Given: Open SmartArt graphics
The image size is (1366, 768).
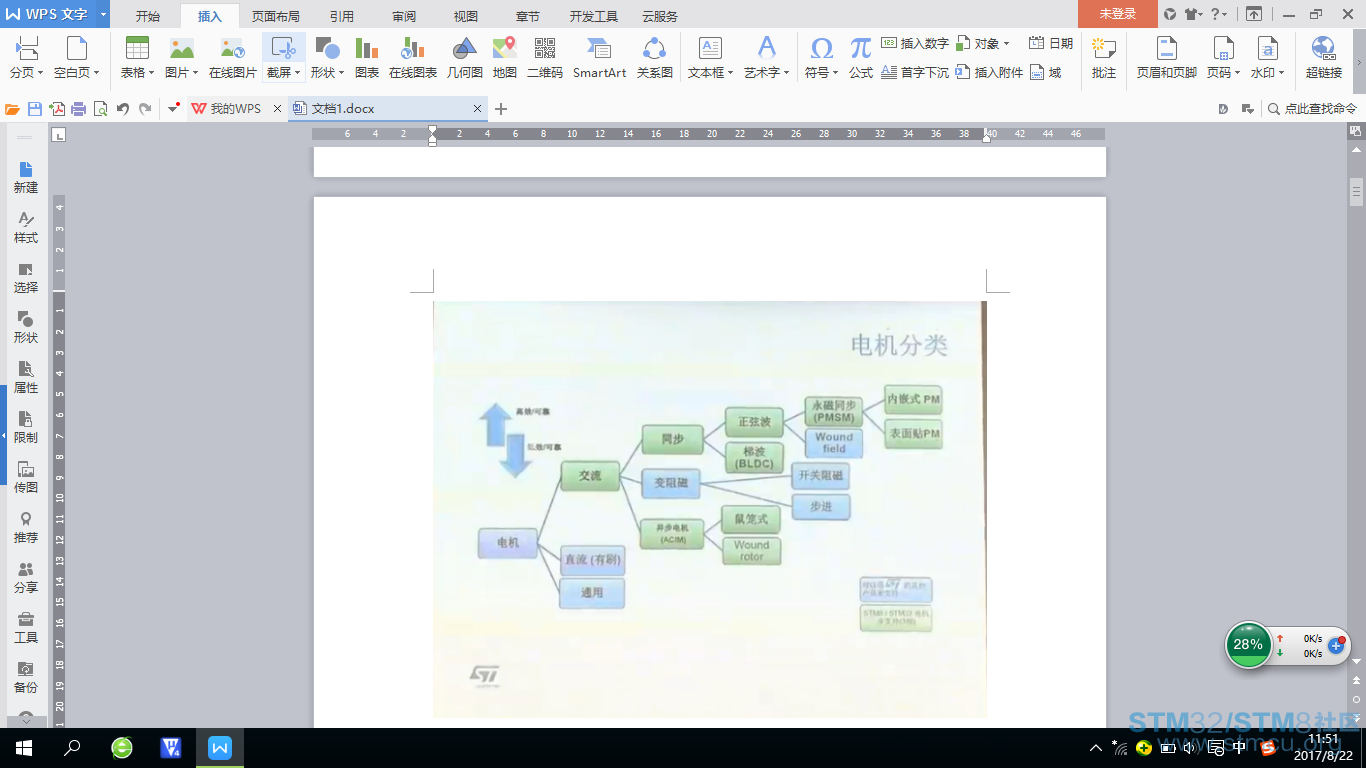Looking at the screenshot, I should click(x=599, y=58).
